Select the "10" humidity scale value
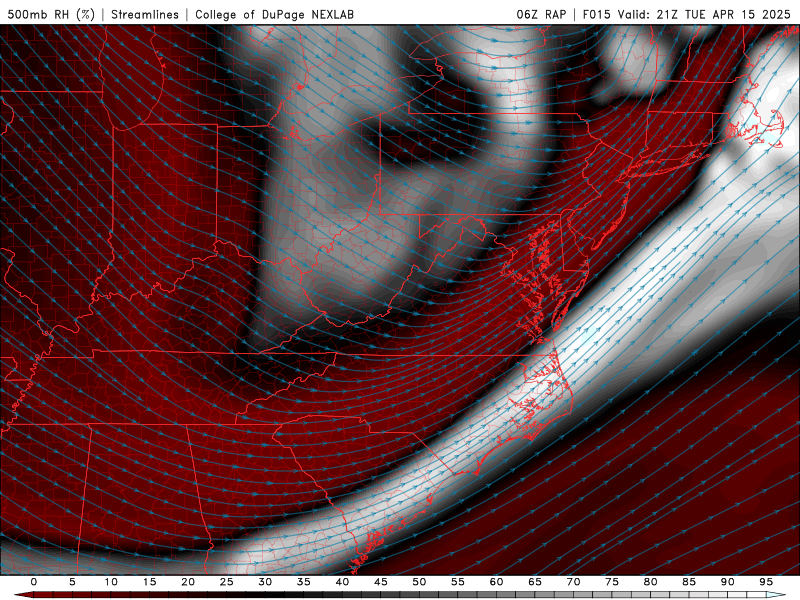The height and width of the screenshot is (600, 800). (x=111, y=582)
